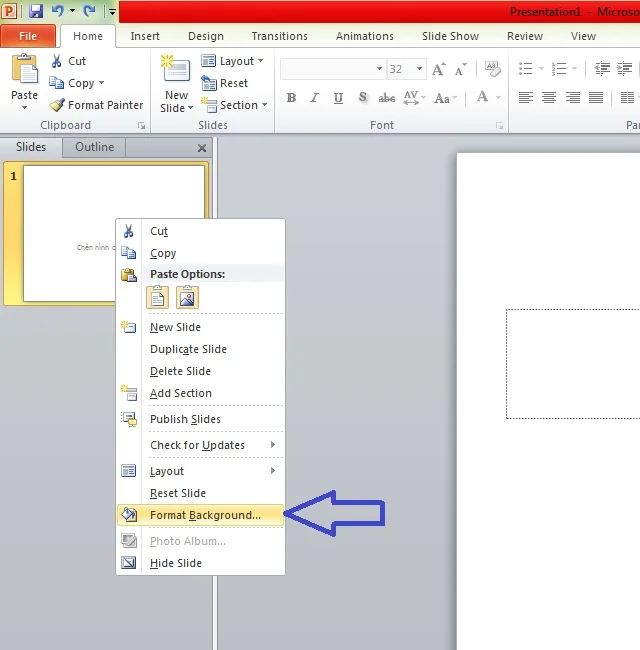Toggle Underline formatting

click(338, 98)
